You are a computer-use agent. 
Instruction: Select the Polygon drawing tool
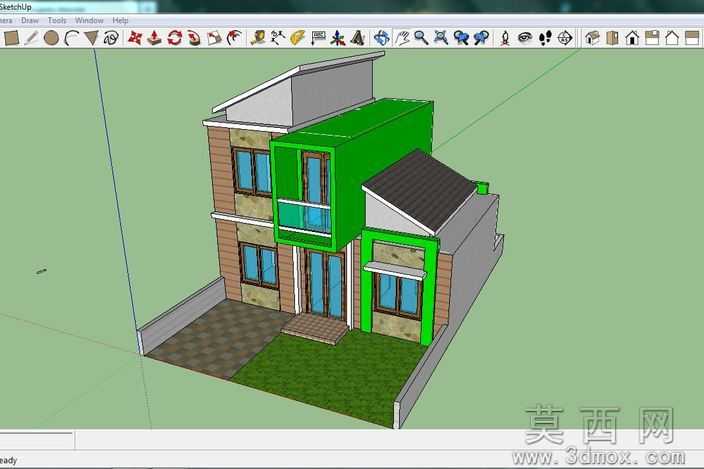tap(91, 38)
